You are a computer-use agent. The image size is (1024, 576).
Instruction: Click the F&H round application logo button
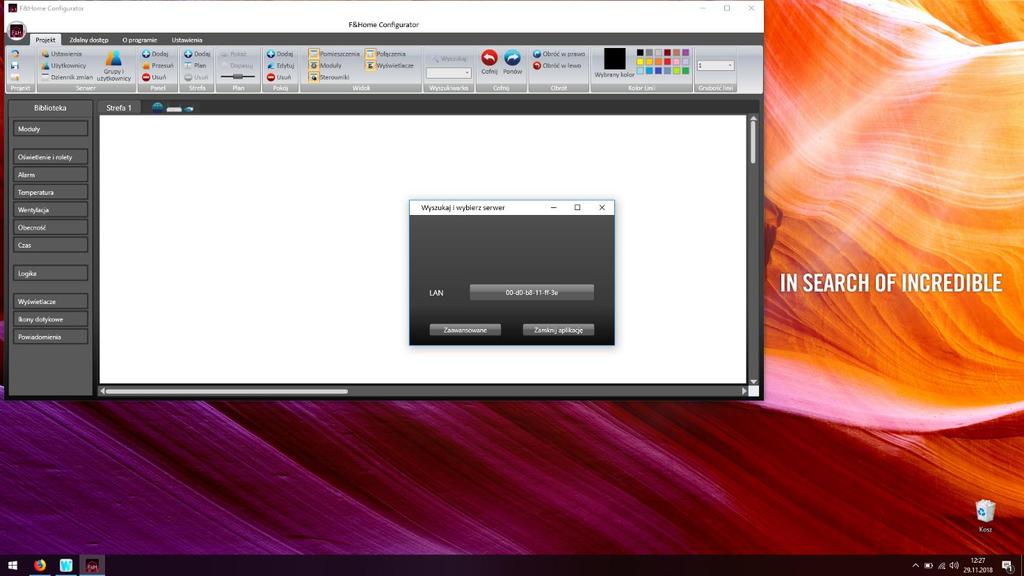(16, 31)
